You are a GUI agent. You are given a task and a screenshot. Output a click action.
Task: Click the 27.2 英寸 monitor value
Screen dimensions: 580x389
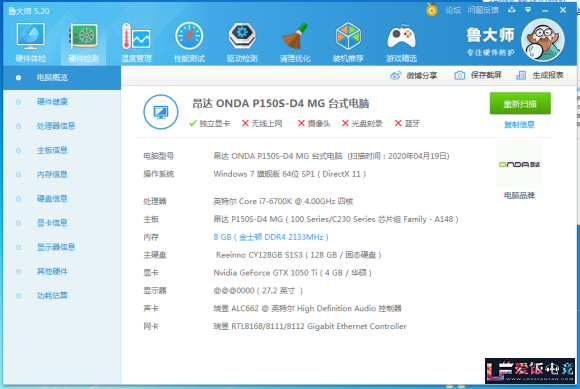coord(258,291)
